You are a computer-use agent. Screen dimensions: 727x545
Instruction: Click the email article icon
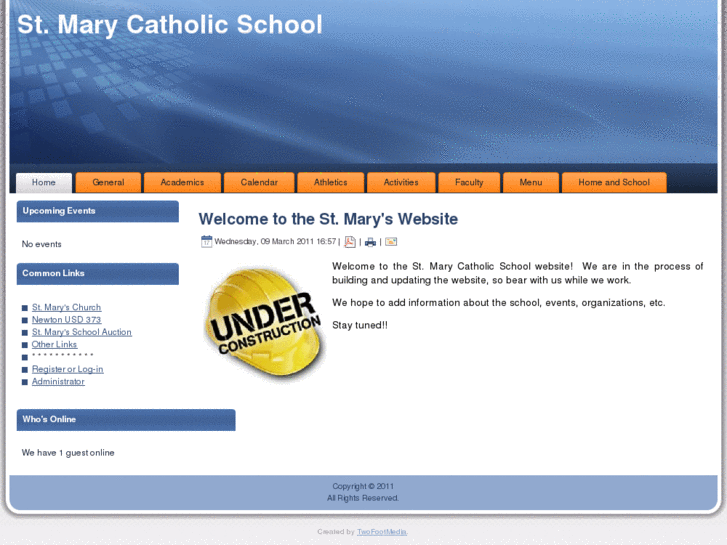pyautogui.click(x=391, y=242)
